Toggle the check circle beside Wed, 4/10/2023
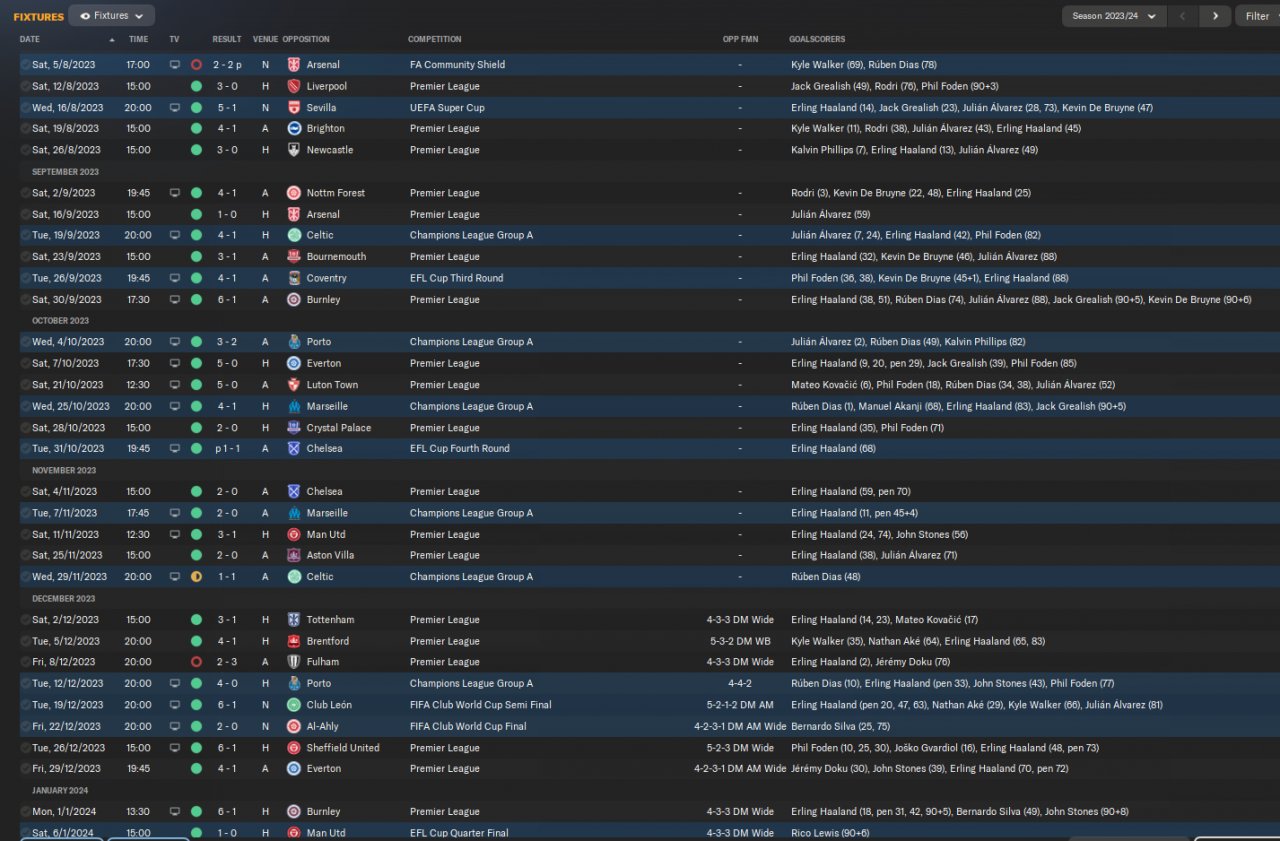This screenshot has width=1280, height=841. click(25, 342)
